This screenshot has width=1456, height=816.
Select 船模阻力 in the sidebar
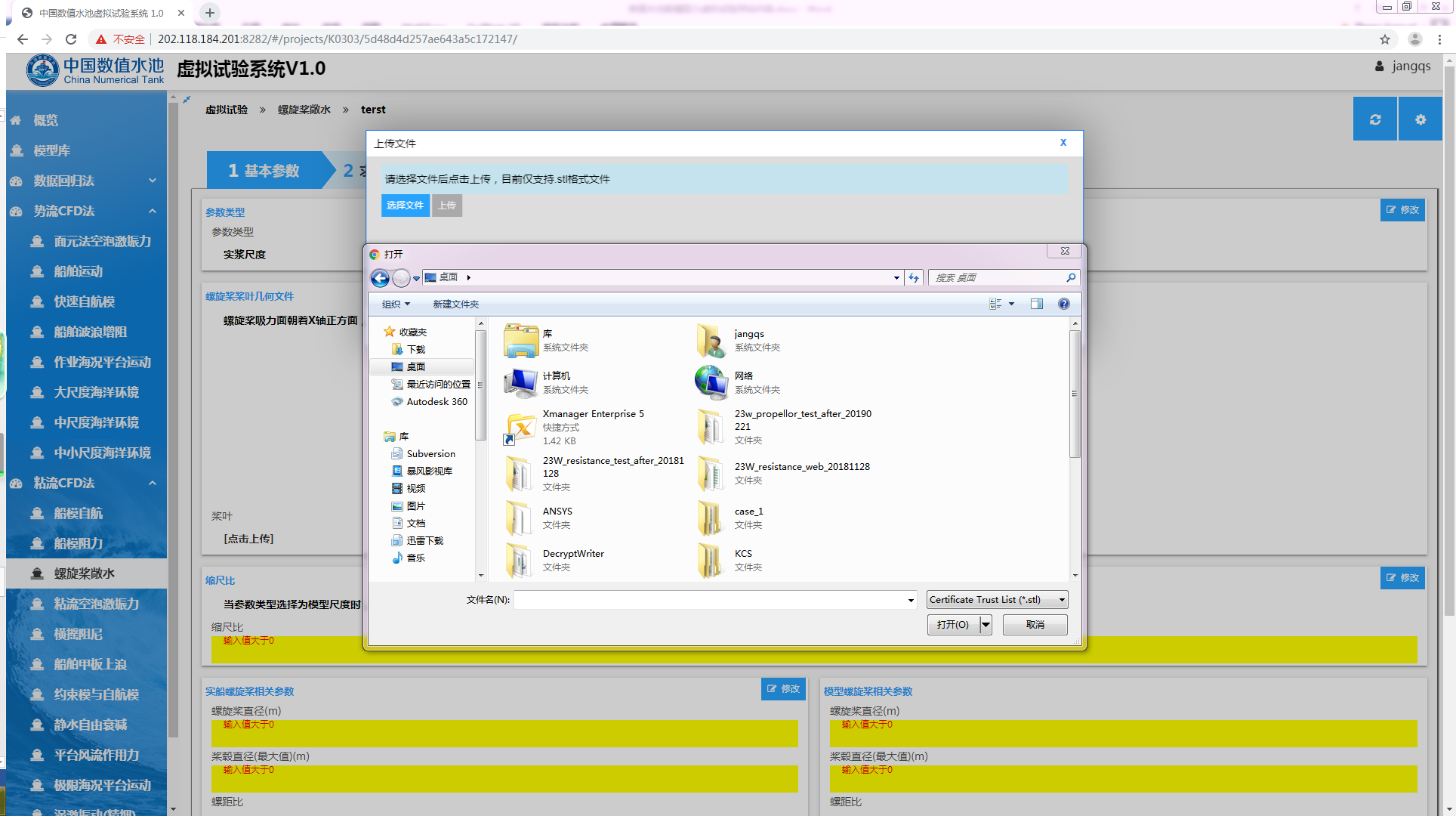pos(78,543)
